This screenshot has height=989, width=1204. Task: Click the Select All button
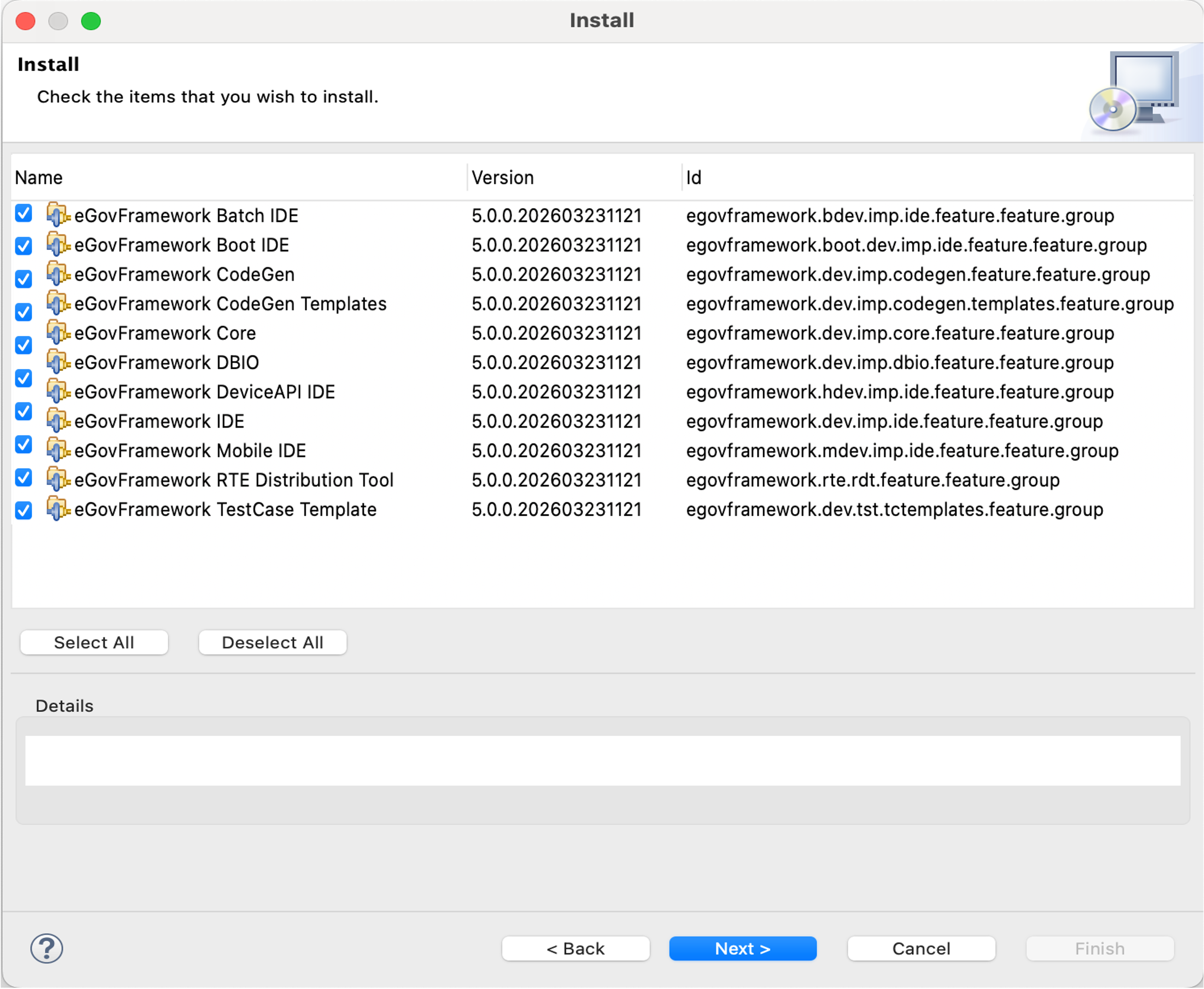tap(94, 642)
